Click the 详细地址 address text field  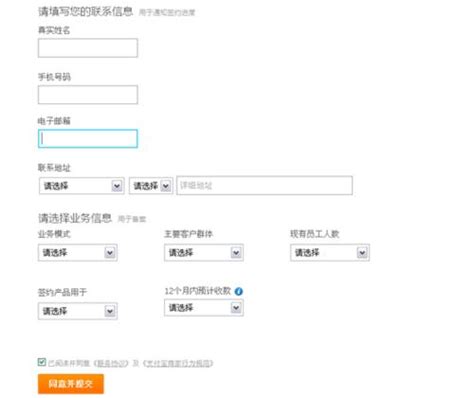pyautogui.click(x=264, y=185)
